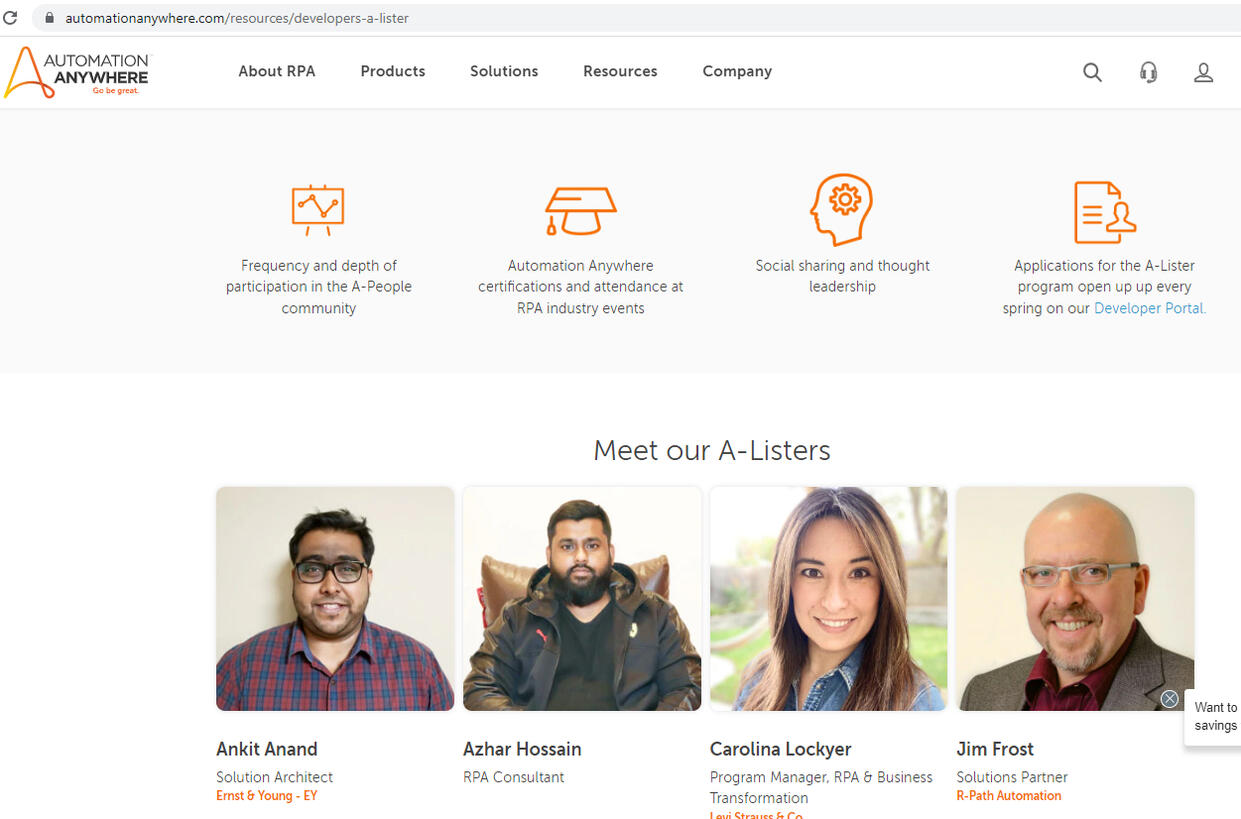The image size is (1241, 819).
Task: Click the padlock site security icon
Action: click(49, 18)
